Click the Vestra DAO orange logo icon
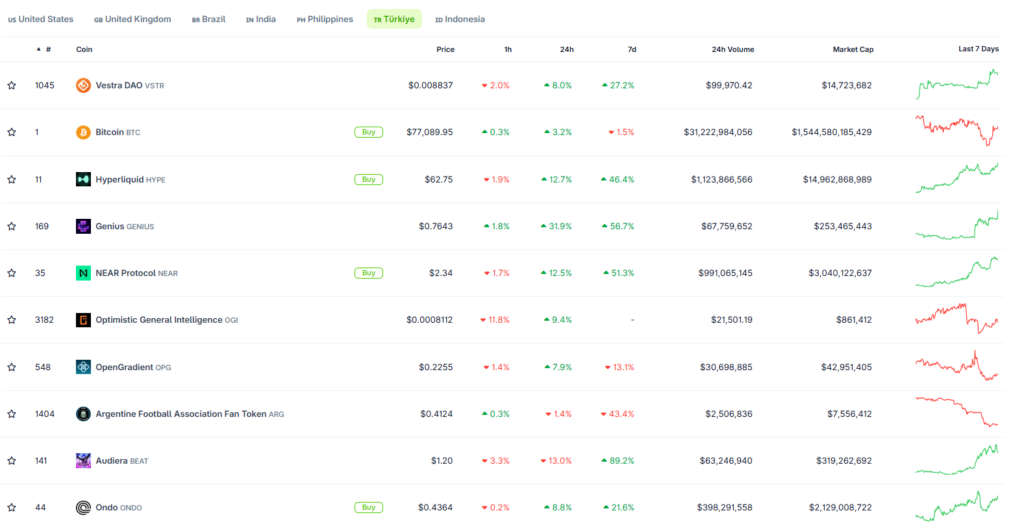 pyautogui.click(x=83, y=85)
